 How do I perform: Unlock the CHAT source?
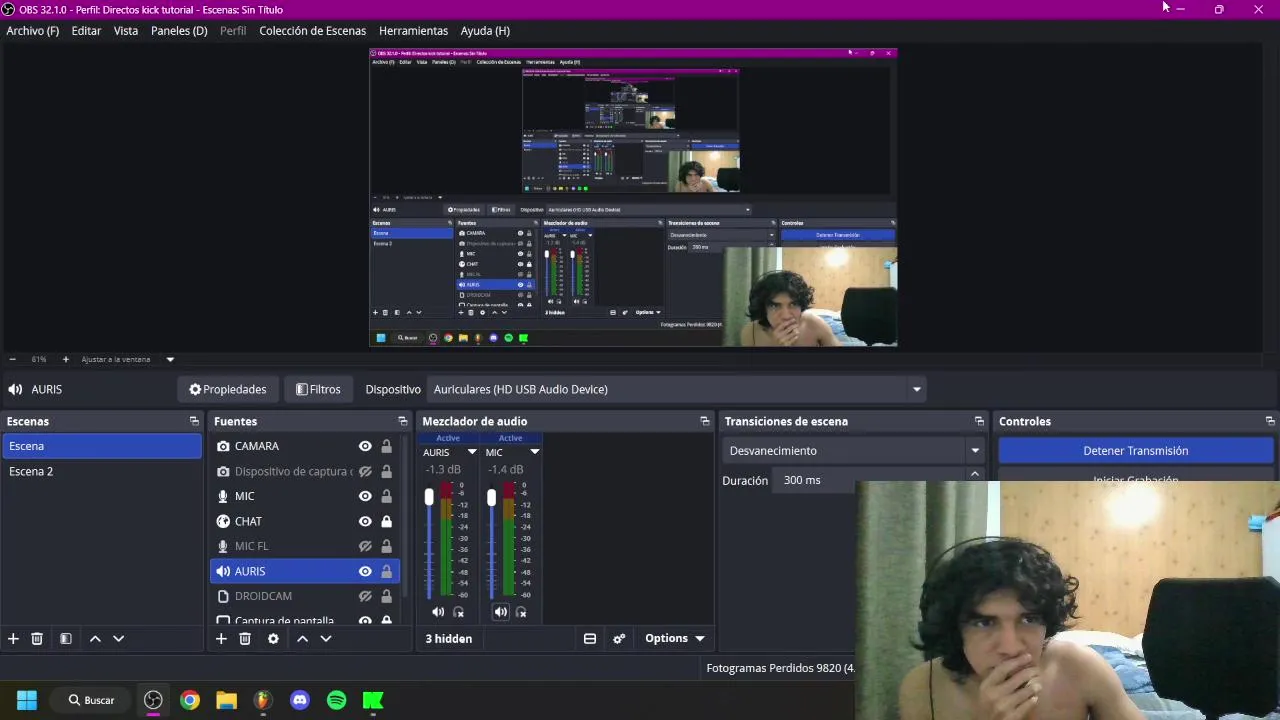pos(386,522)
